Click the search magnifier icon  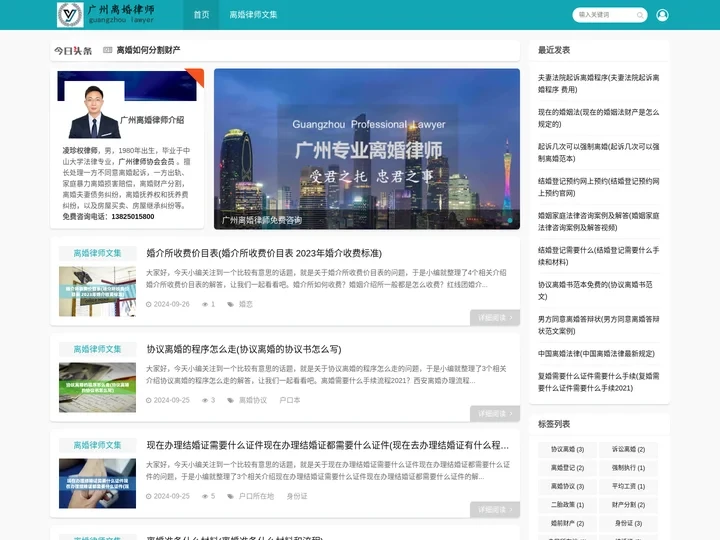(640, 15)
